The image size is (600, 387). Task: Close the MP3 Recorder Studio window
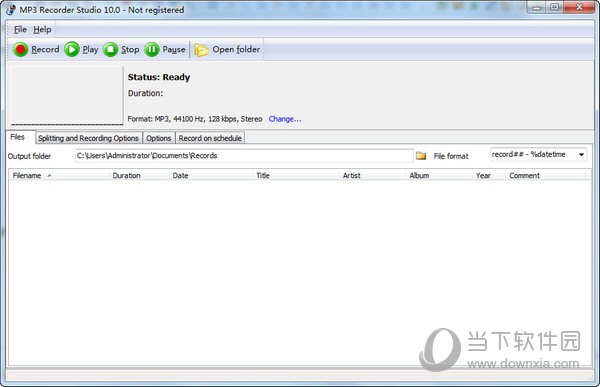tap(579, 8)
